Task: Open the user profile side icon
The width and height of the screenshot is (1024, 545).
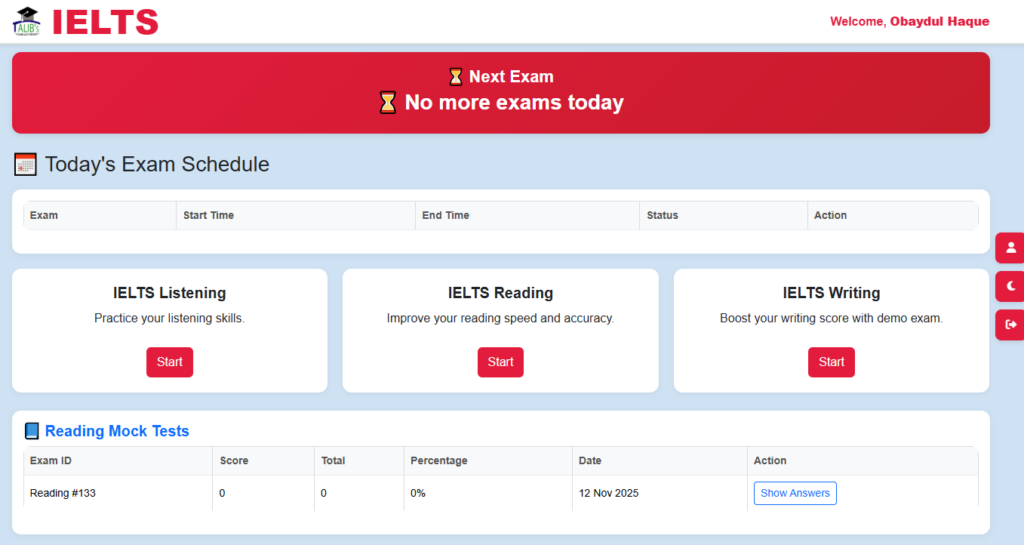Action: pos(1010,248)
